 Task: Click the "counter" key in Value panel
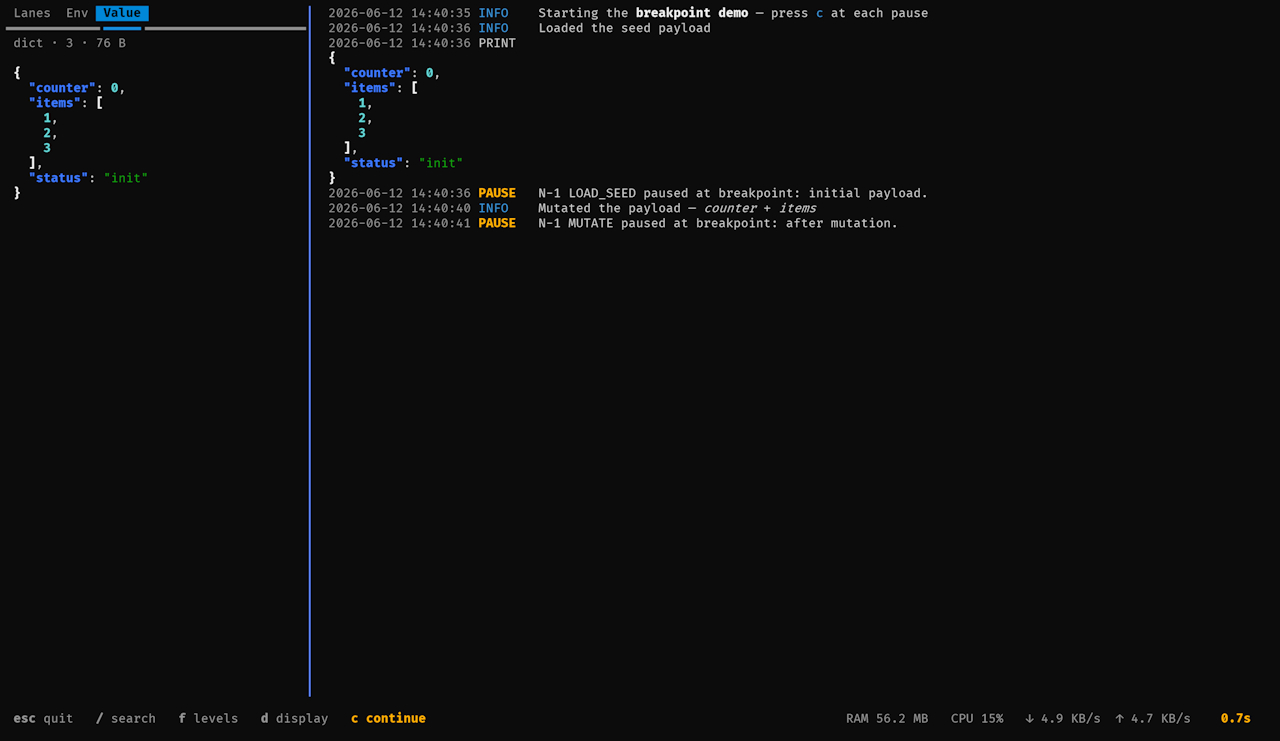(62, 88)
